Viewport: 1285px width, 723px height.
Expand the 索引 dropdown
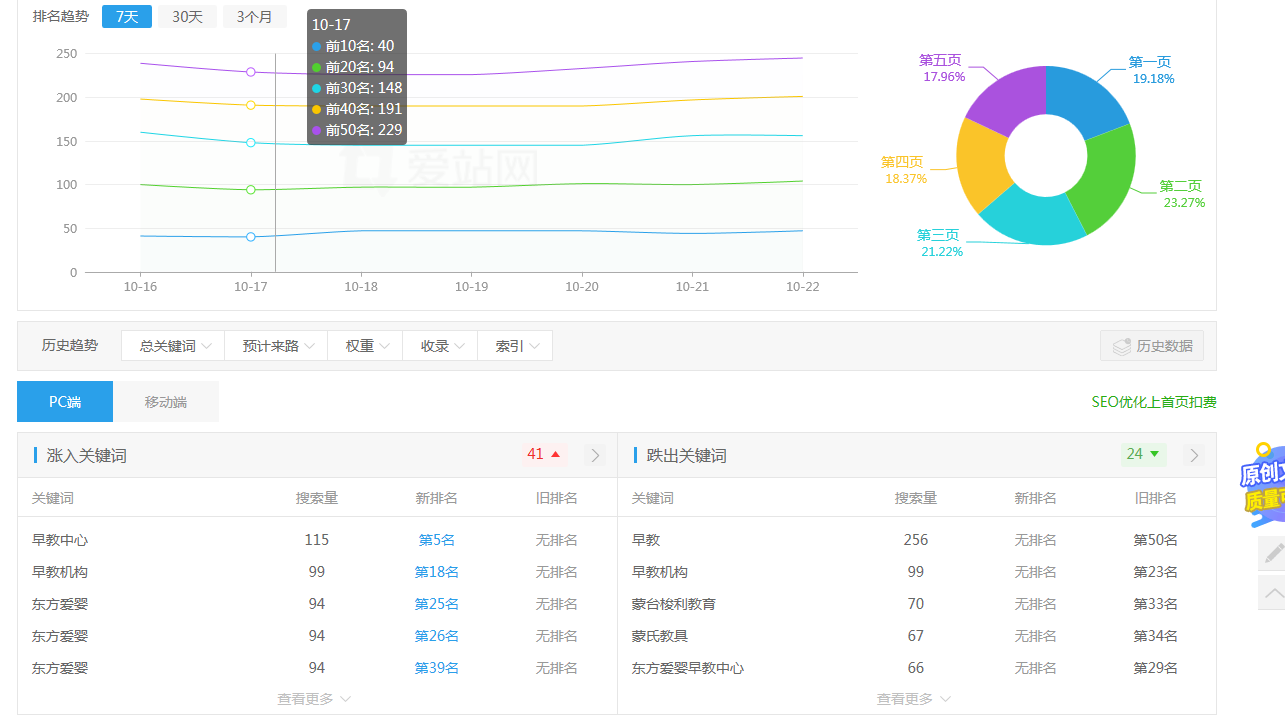(x=514, y=345)
